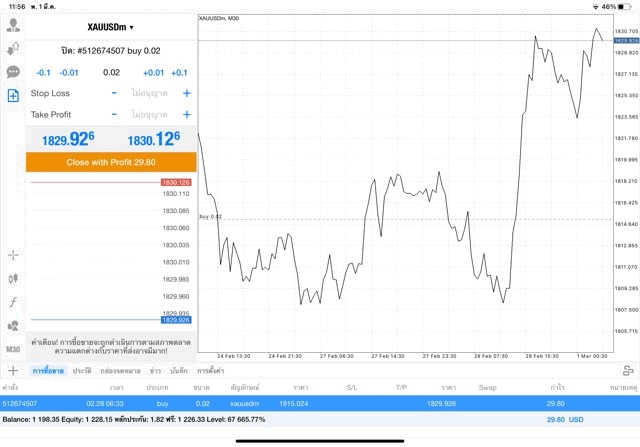Image resolution: width=640 pixels, height=447 pixels.
Task: Click the Balance summary line
Action: point(134,419)
